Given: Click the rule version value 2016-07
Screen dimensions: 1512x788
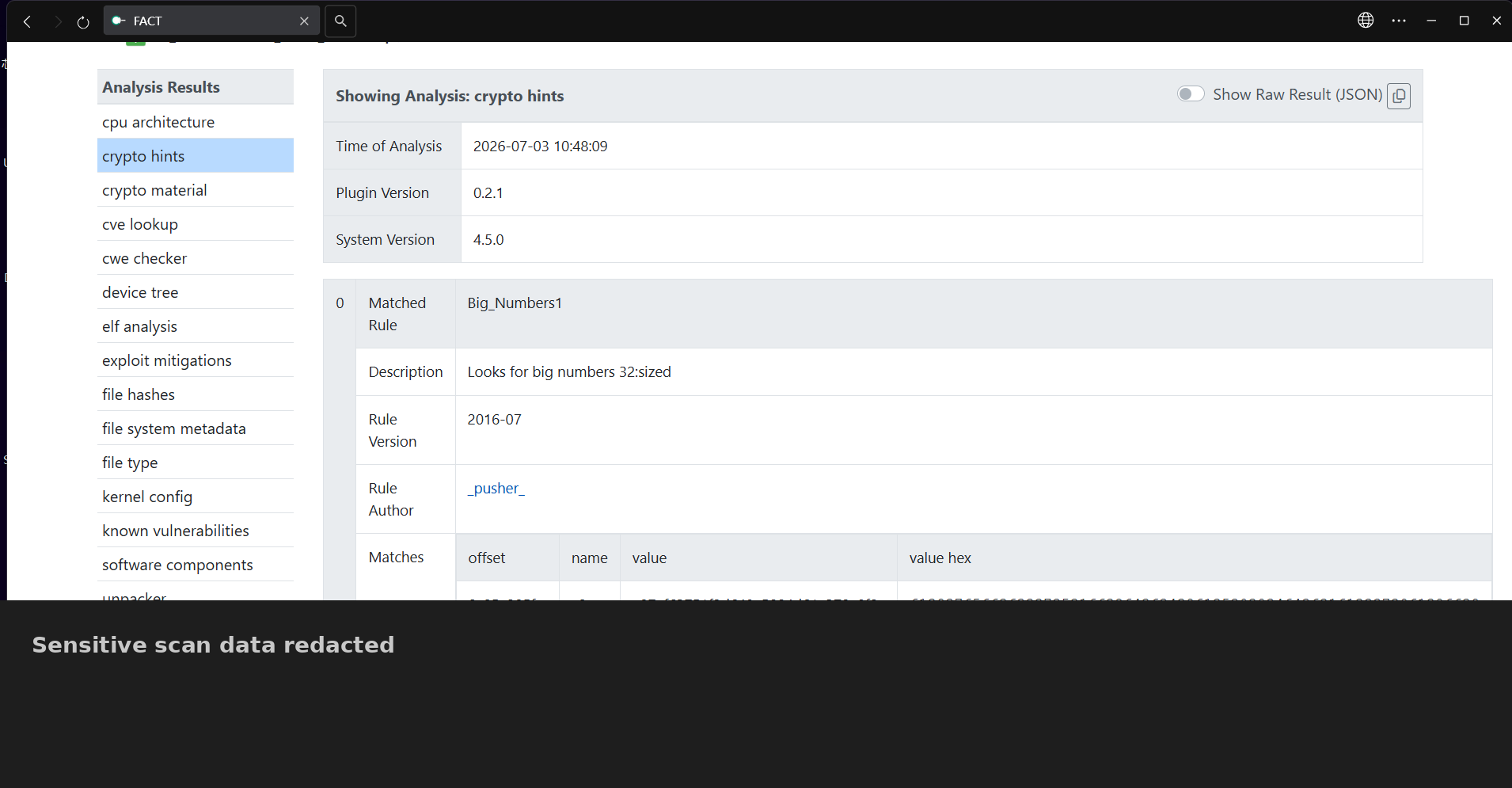Looking at the screenshot, I should pyautogui.click(x=495, y=420).
